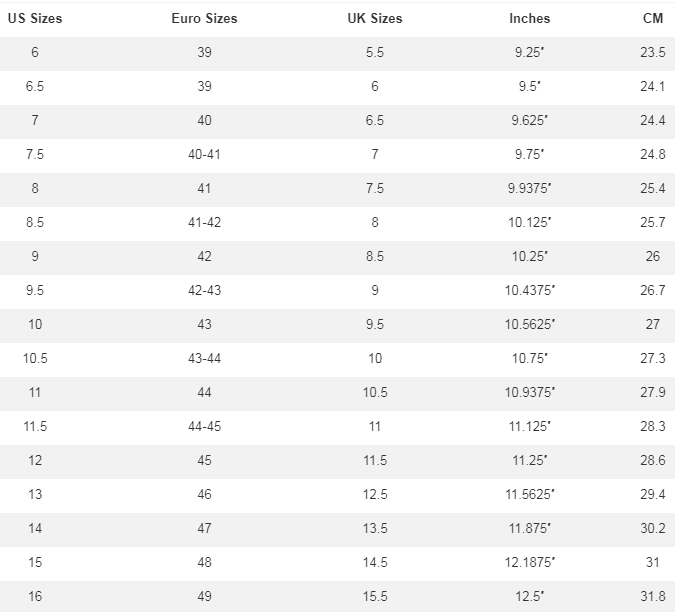
Task: Select the CM column header
Action: click(x=653, y=19)
